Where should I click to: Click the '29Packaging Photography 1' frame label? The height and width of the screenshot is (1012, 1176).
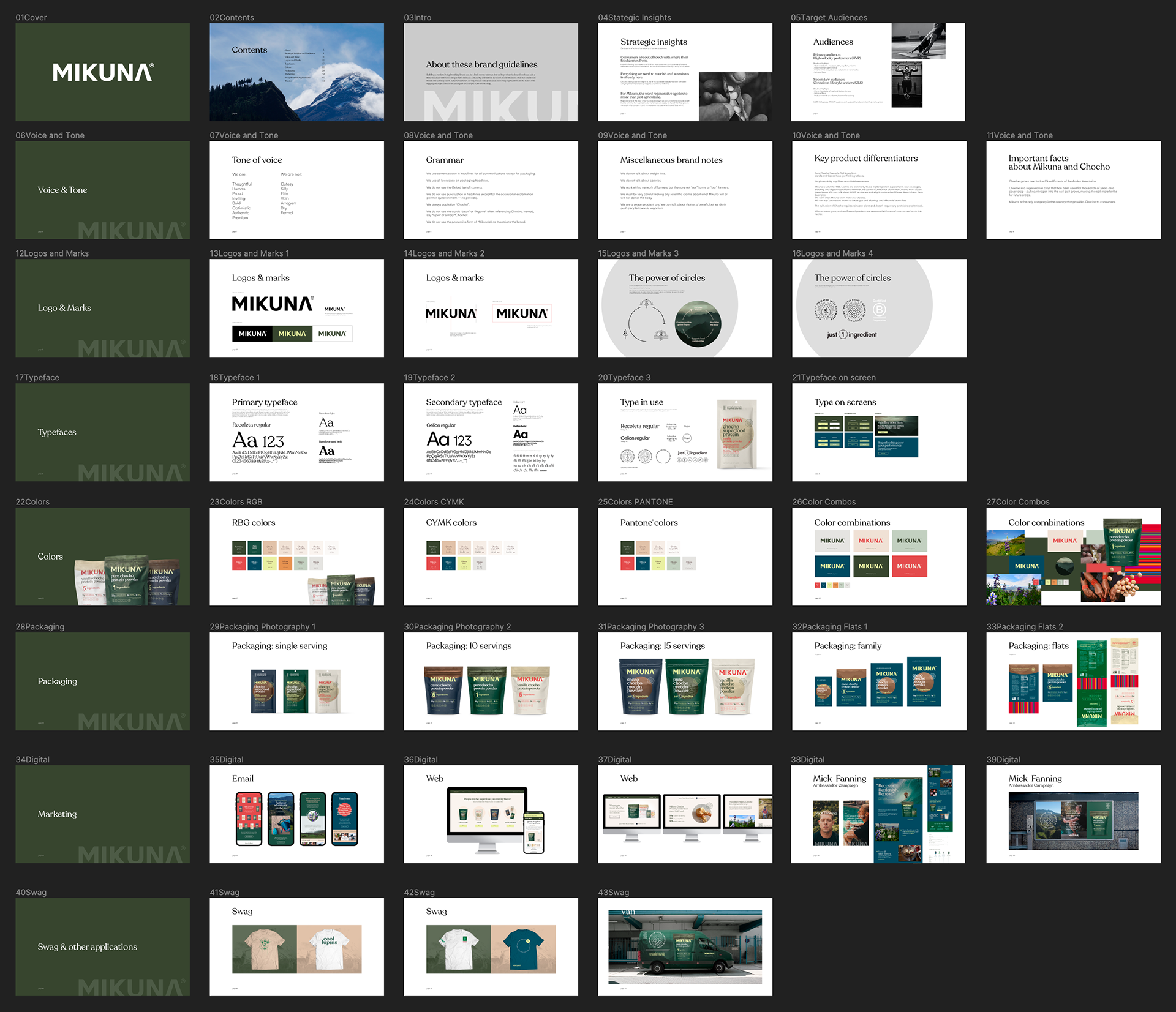263,626
